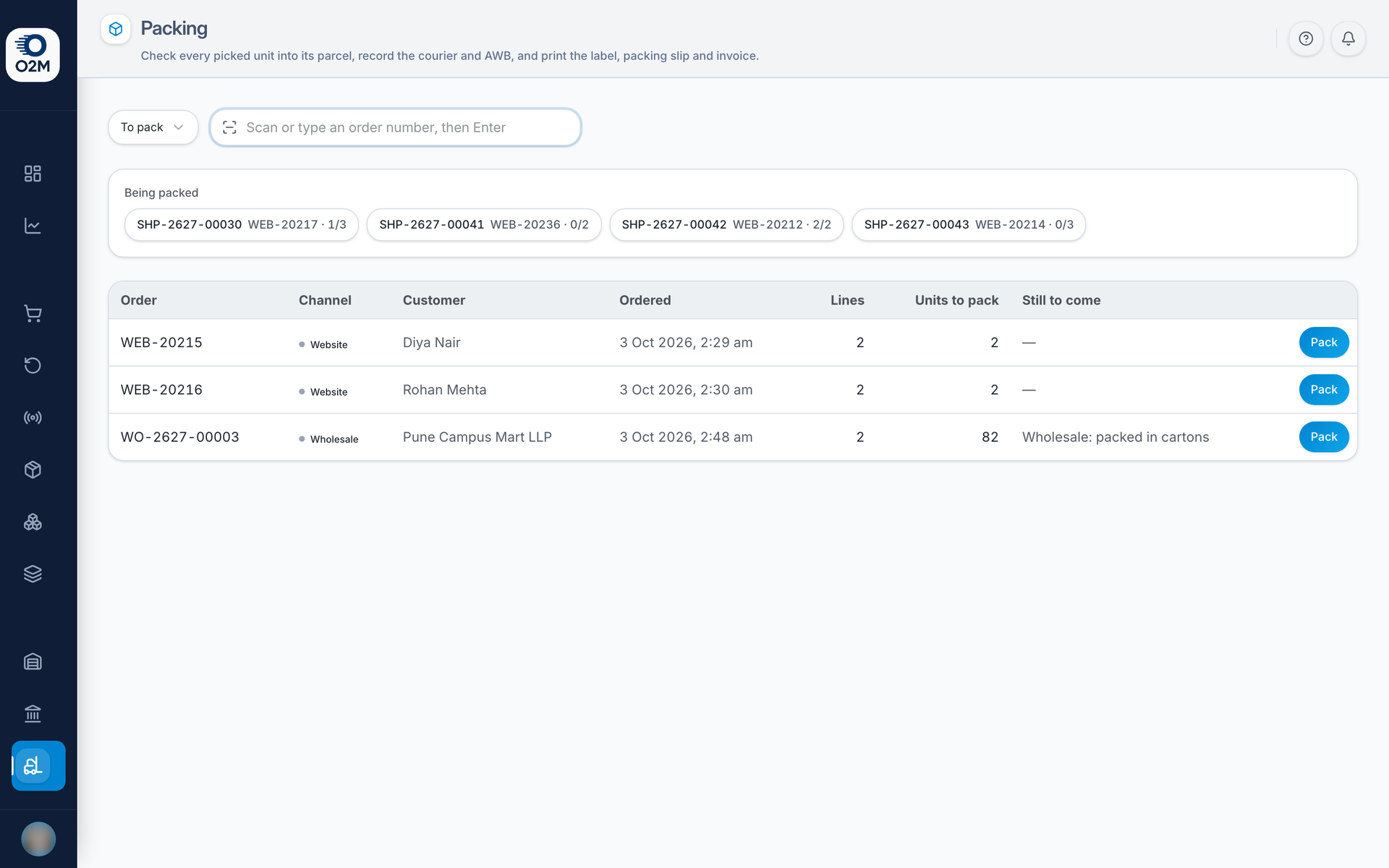The width and height of the screenshot is (1389, 868).
Task: Open the notifications bell icon
Action: coord(1348,39)
